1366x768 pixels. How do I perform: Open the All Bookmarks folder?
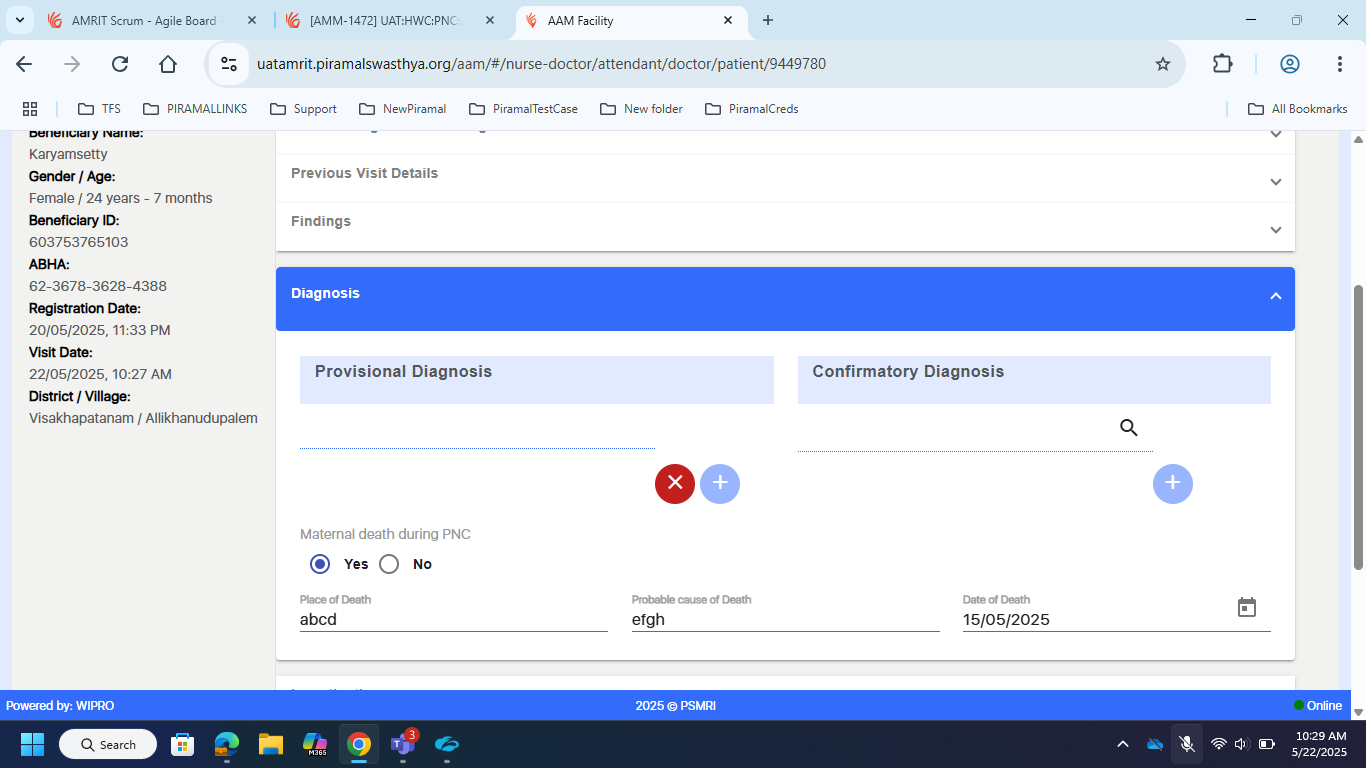1298,109
